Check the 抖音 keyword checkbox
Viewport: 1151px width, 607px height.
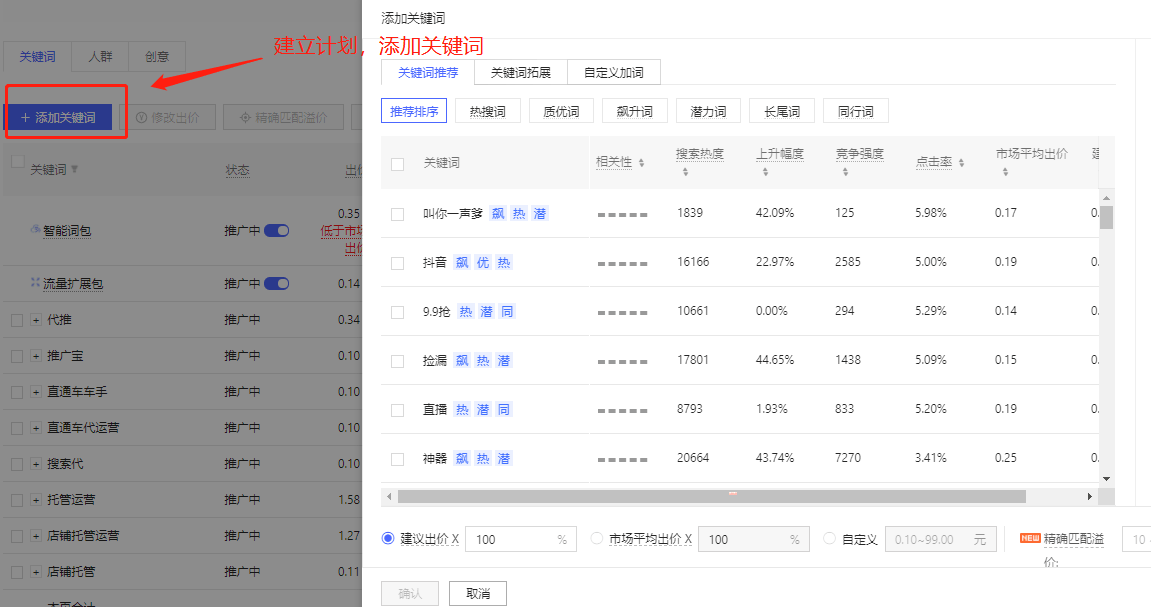(x=397, y=263)
